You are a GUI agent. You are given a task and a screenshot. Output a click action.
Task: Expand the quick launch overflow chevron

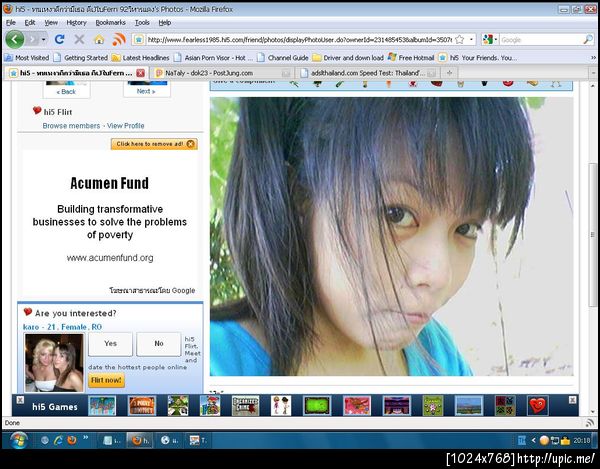[85, 437]
